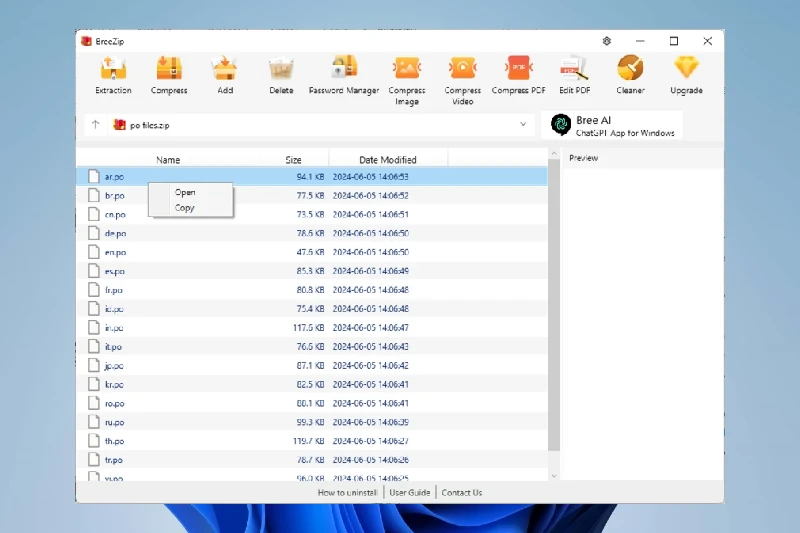Choose Open from the context menu
The image size is (800, 533).
(x=185, y=192)
